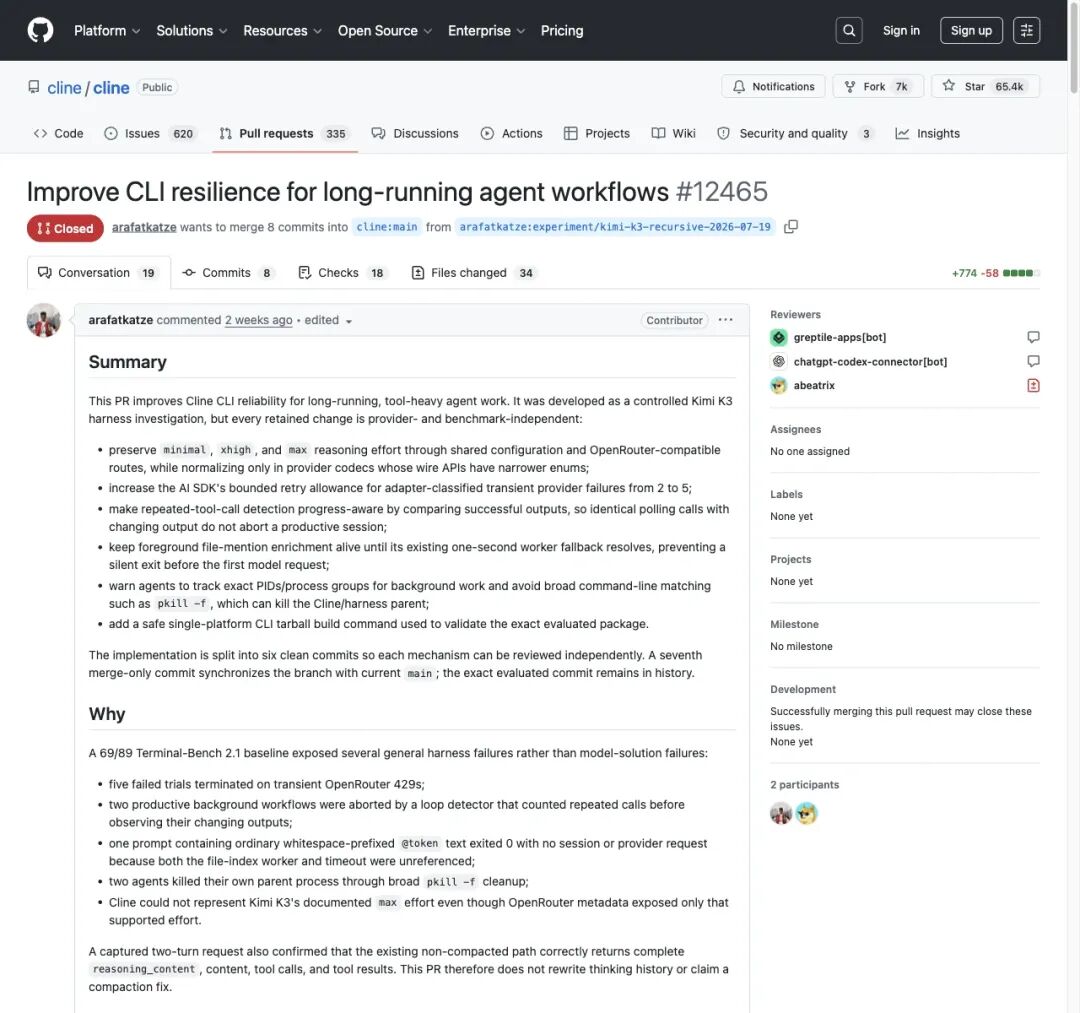Open the GitHub homepage logo
Image resolution: width=1080 pixels, height=1013 pixels.
click(x=41, y=30)
